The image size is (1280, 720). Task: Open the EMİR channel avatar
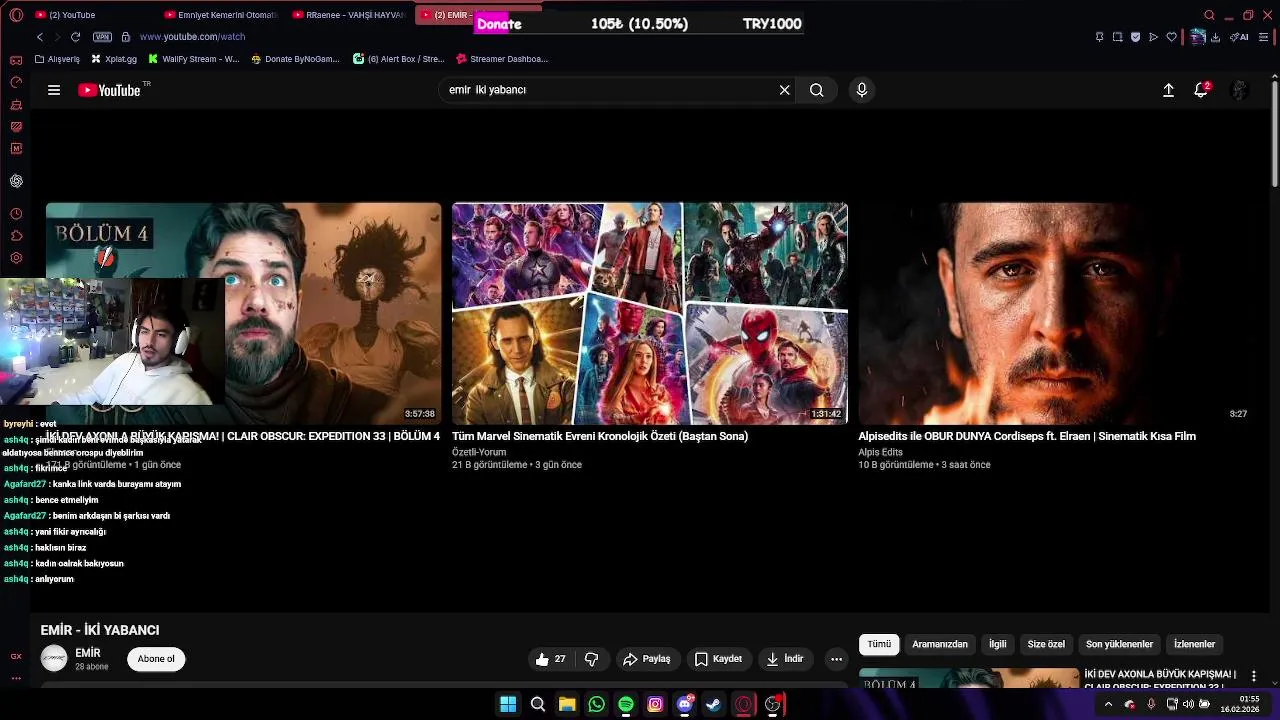pos(54,658)
